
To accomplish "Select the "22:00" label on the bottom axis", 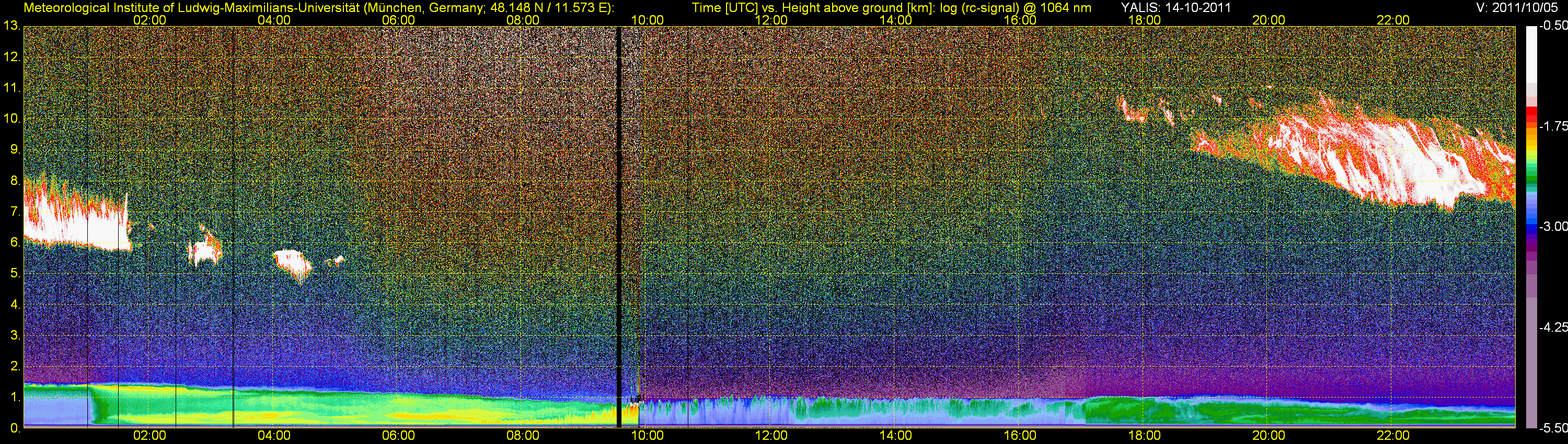I will pos(1393,436).
